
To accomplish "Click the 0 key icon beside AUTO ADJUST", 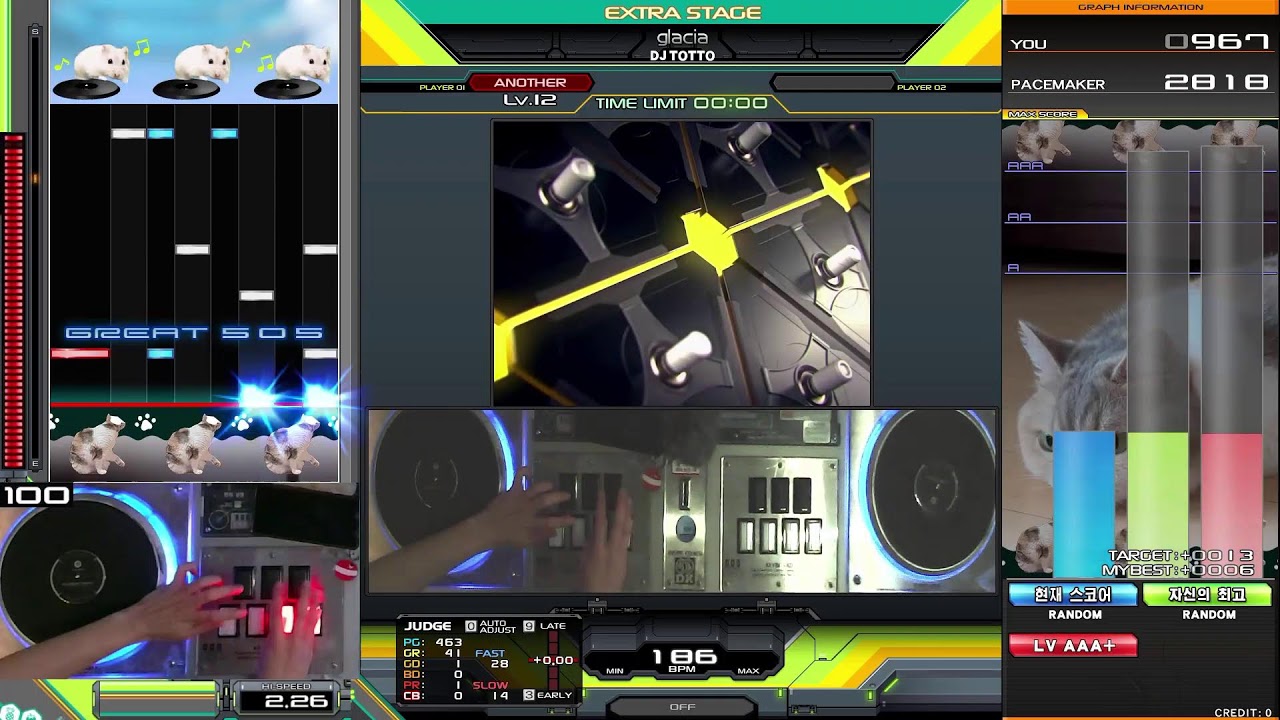I will coord(471,626).
